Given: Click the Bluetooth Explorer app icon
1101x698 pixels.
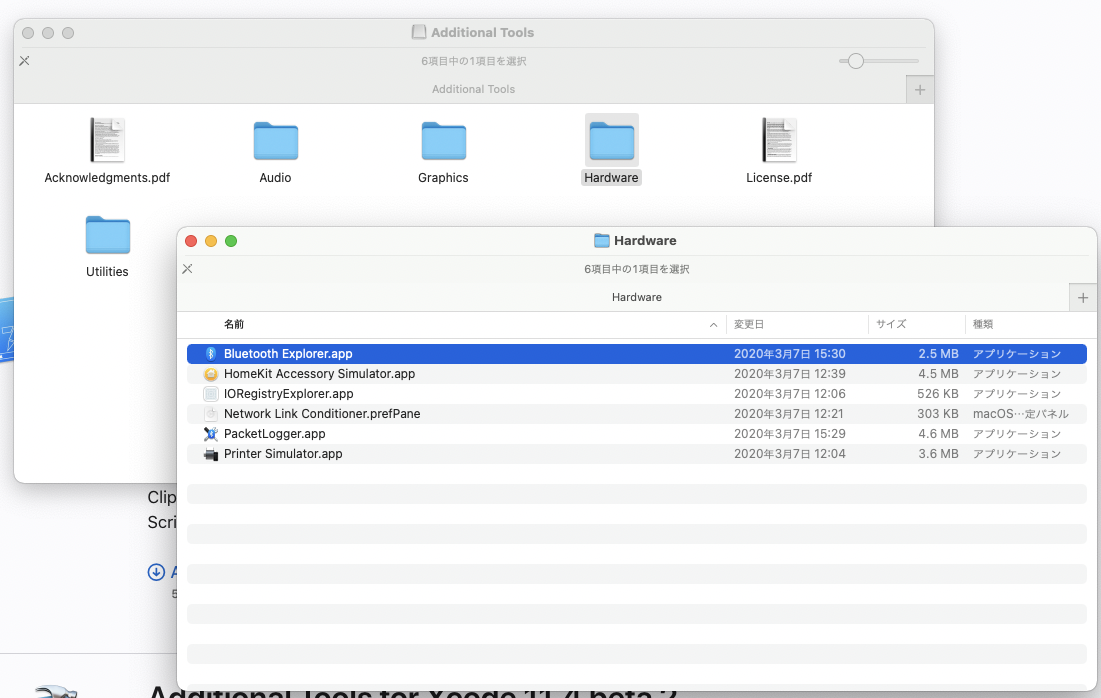Looking at the screenshot, I should click(211, 354).
